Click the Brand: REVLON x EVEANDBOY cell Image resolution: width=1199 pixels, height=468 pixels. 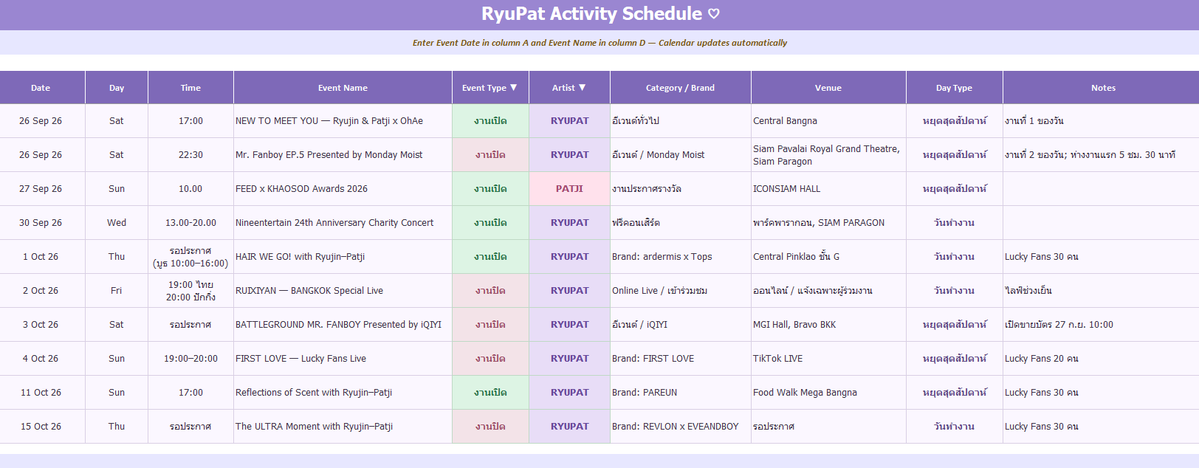681,426
